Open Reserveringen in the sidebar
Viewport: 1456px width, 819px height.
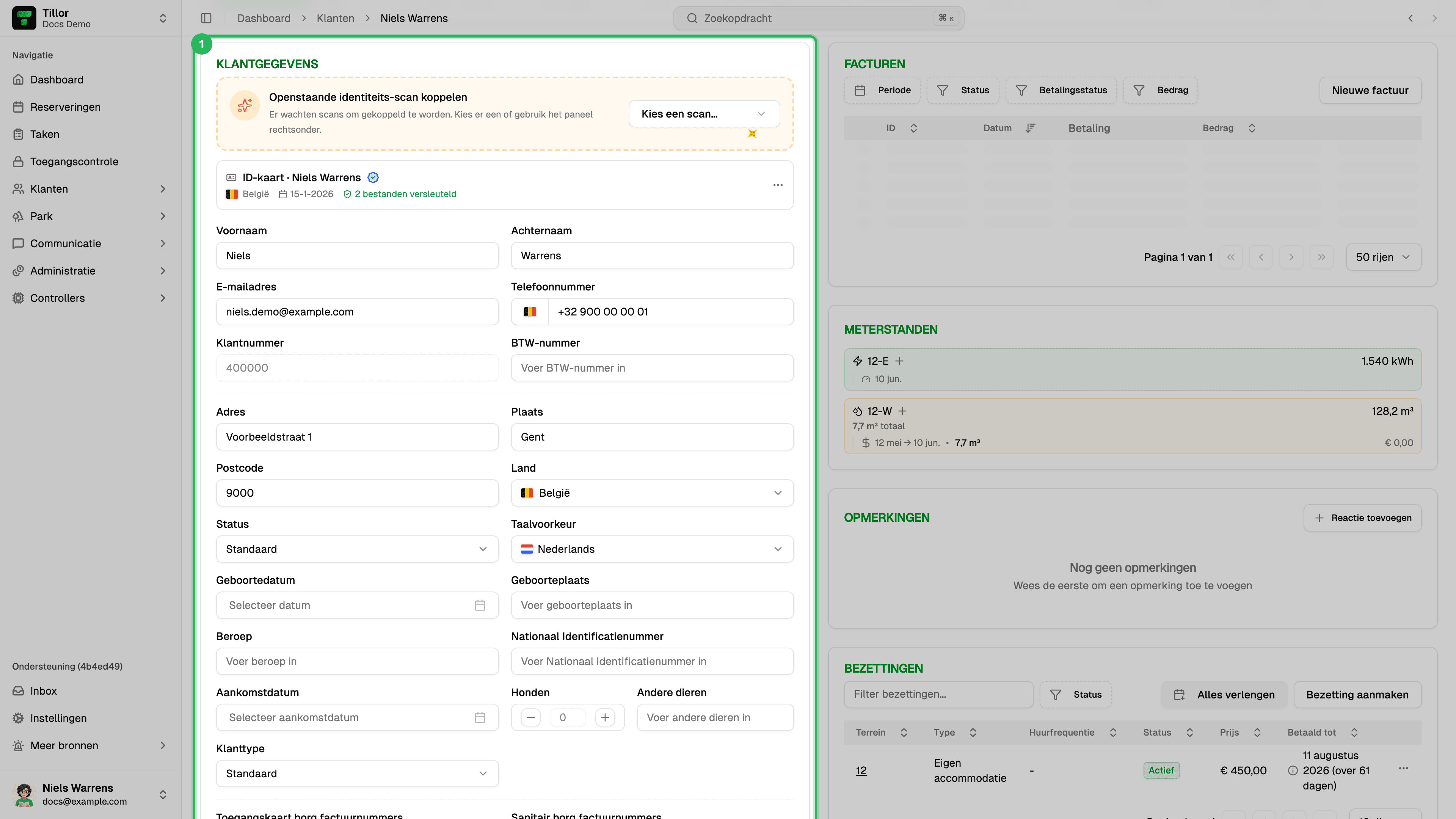pyautogui.click(x=91, y=107)
